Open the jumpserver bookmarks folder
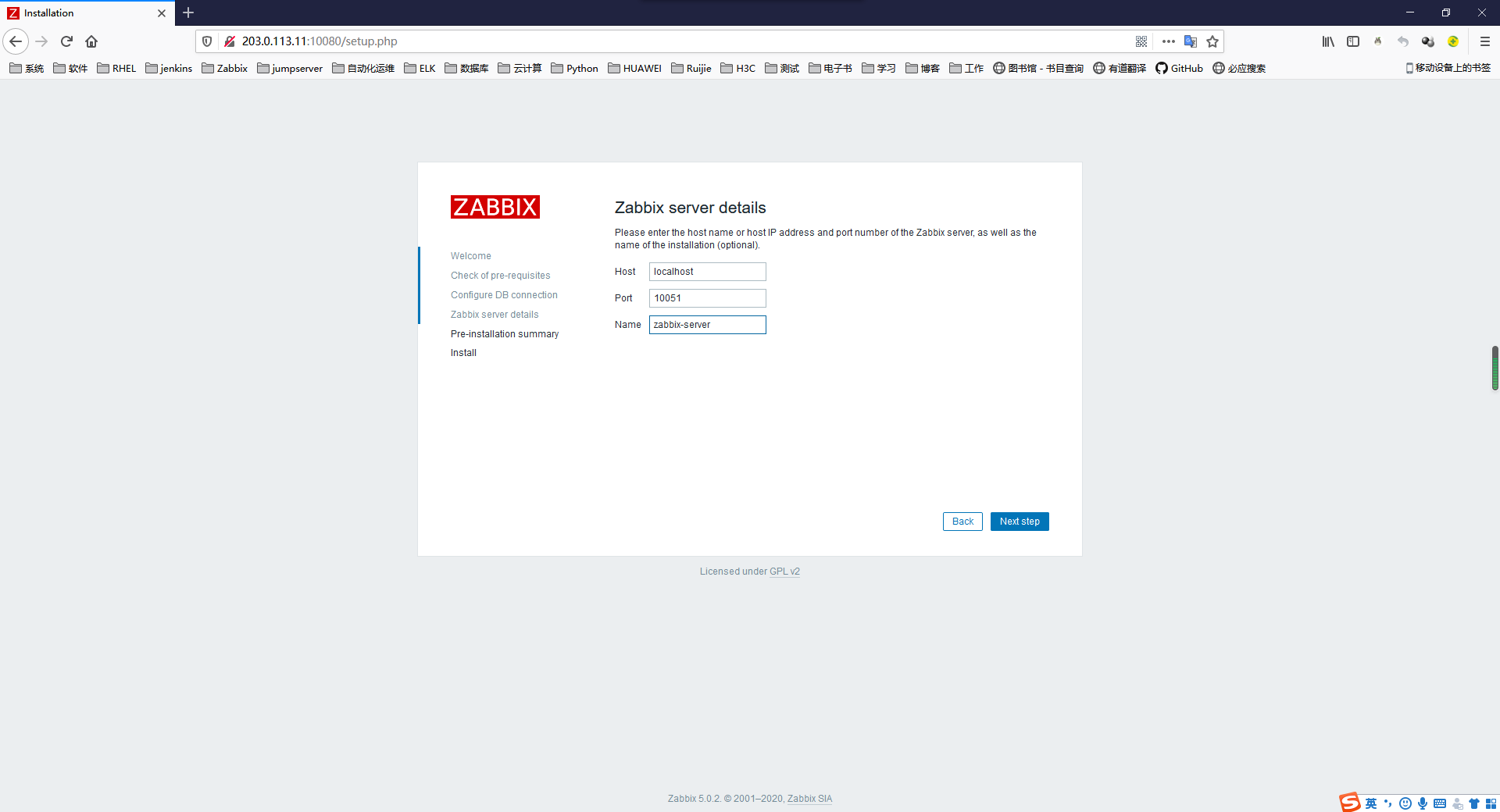The height and width of the screenshot is (812, 1500). pos(290,68)
